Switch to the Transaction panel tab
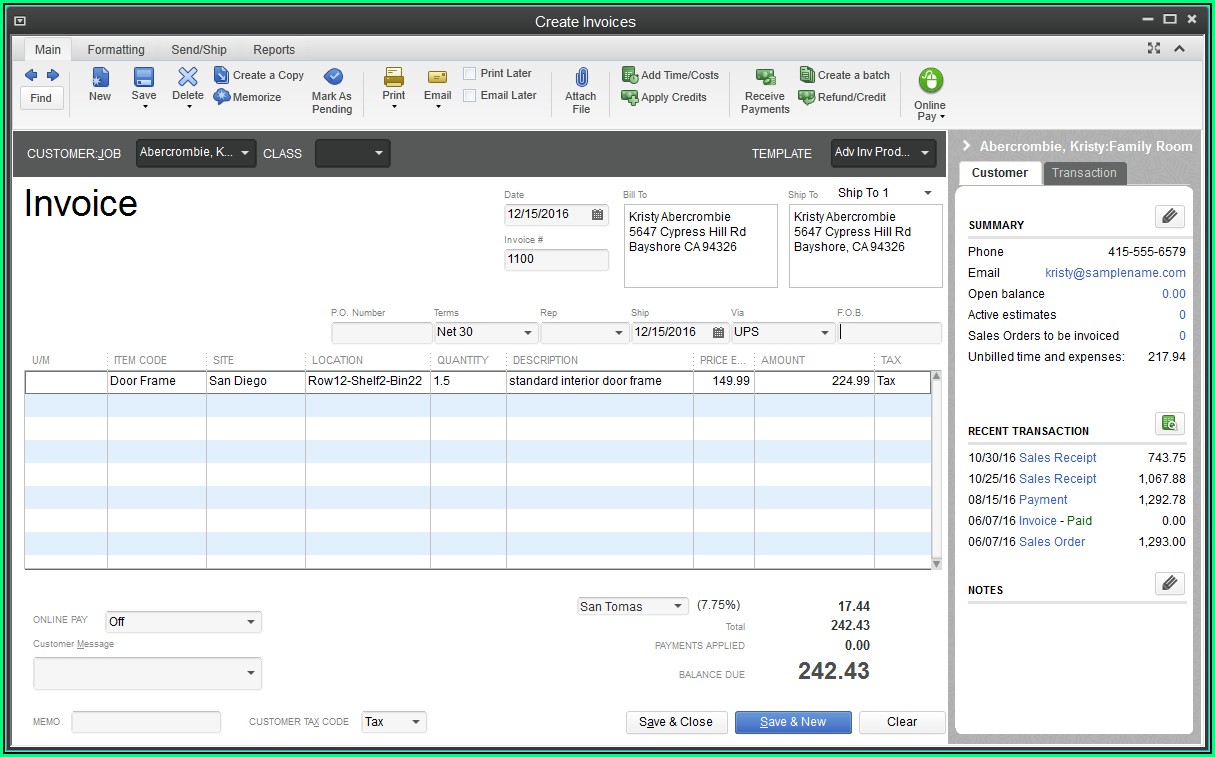This screenshot has width=1215, height=757. (1084, 173)
